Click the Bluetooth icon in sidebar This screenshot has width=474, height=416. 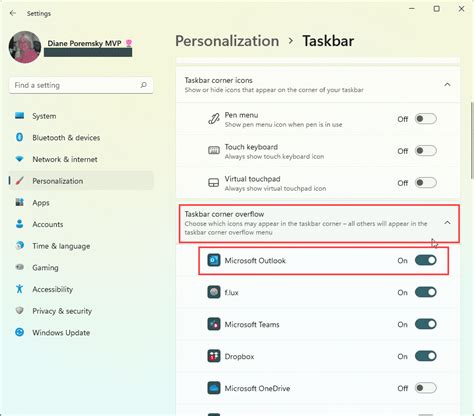tap(20, 137)
